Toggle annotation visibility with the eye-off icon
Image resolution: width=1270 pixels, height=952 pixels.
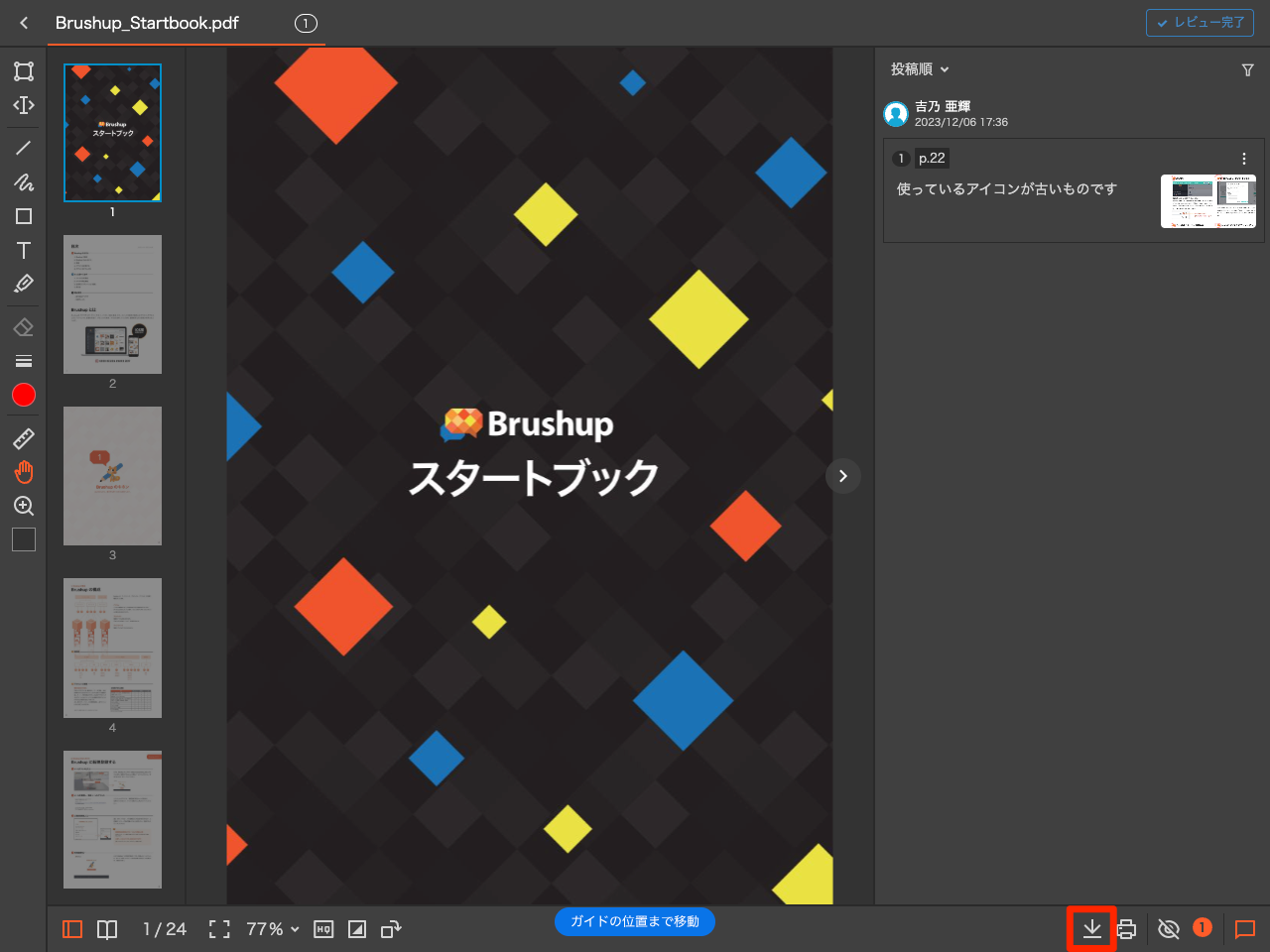pyautogui.click(x=1166, y=929)
